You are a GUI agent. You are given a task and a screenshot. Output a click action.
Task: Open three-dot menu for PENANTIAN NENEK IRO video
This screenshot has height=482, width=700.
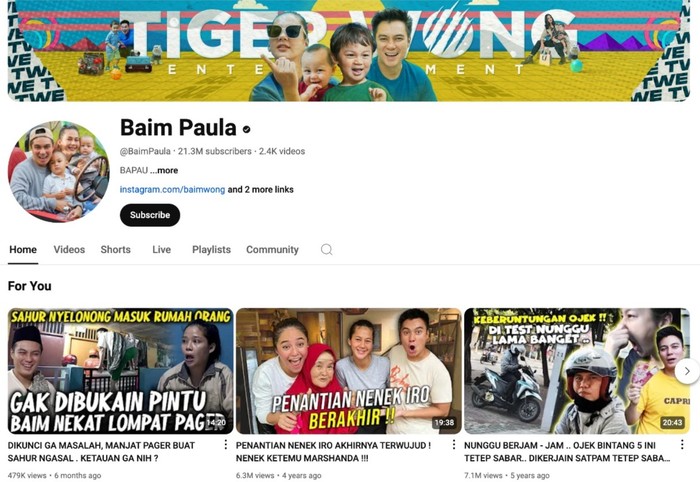point(454,444)
